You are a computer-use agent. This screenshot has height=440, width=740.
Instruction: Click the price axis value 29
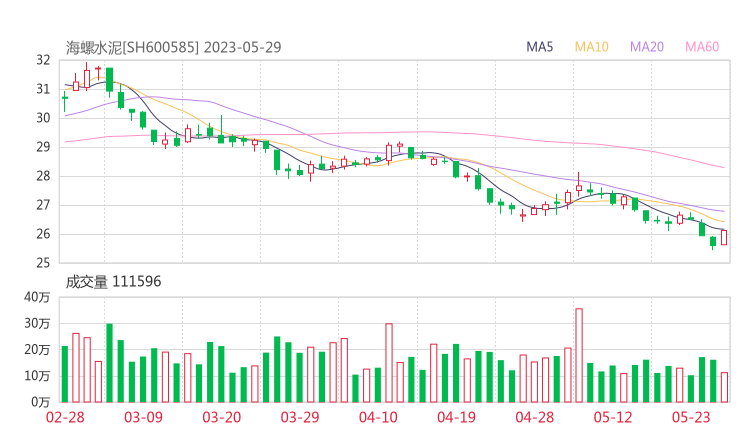[x=43, y=147]
